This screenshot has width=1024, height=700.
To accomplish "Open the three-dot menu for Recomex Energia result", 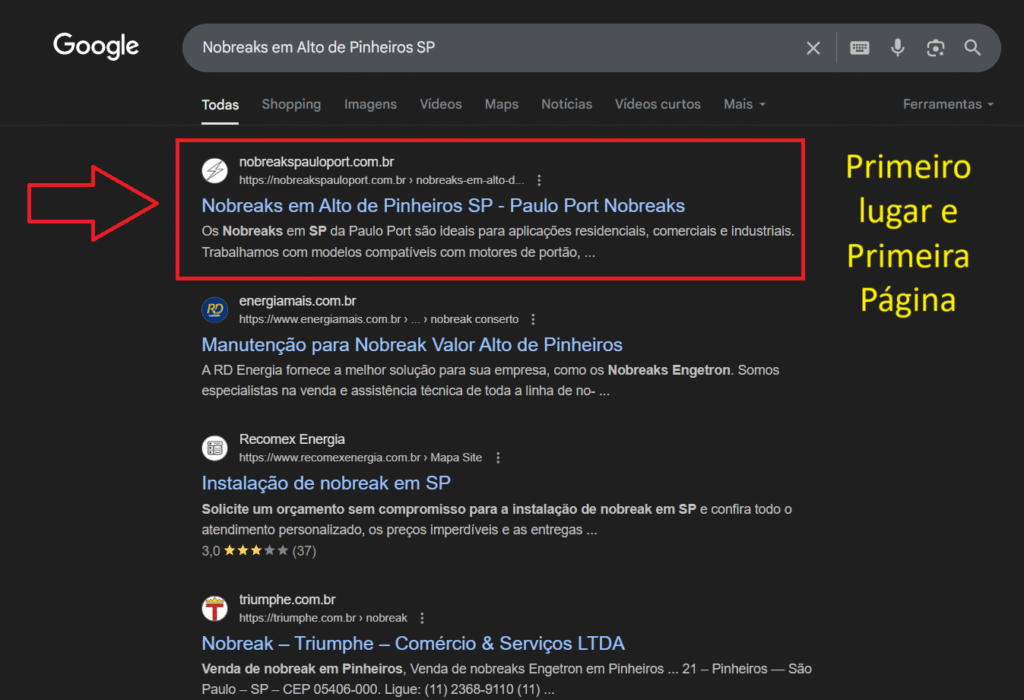I will 498,458.
